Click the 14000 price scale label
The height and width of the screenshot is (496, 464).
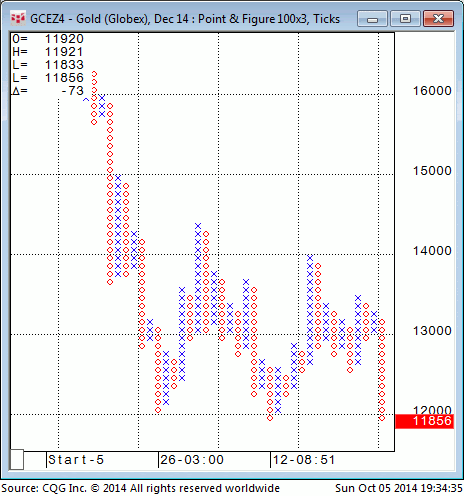432,251
